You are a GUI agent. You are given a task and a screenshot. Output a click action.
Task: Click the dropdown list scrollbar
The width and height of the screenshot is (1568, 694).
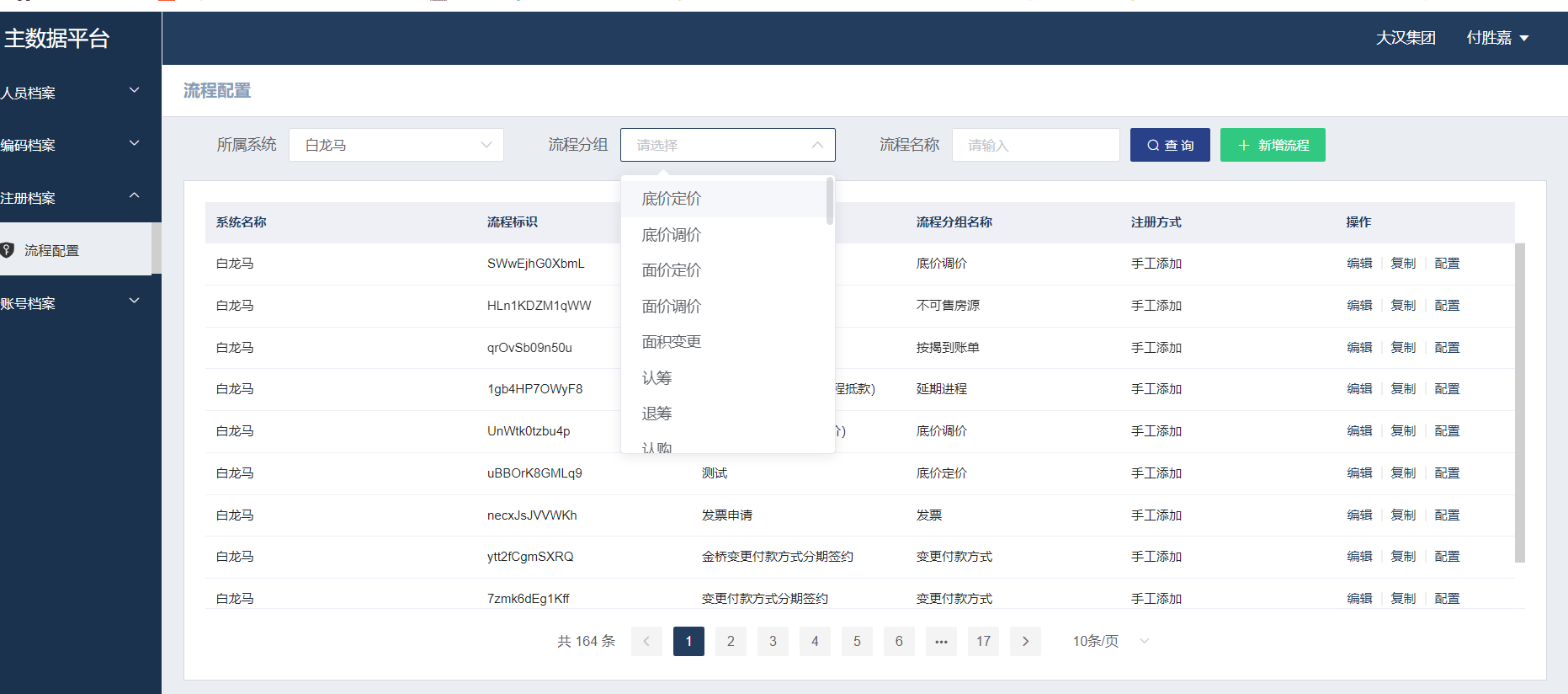click(x=830, y=200)
